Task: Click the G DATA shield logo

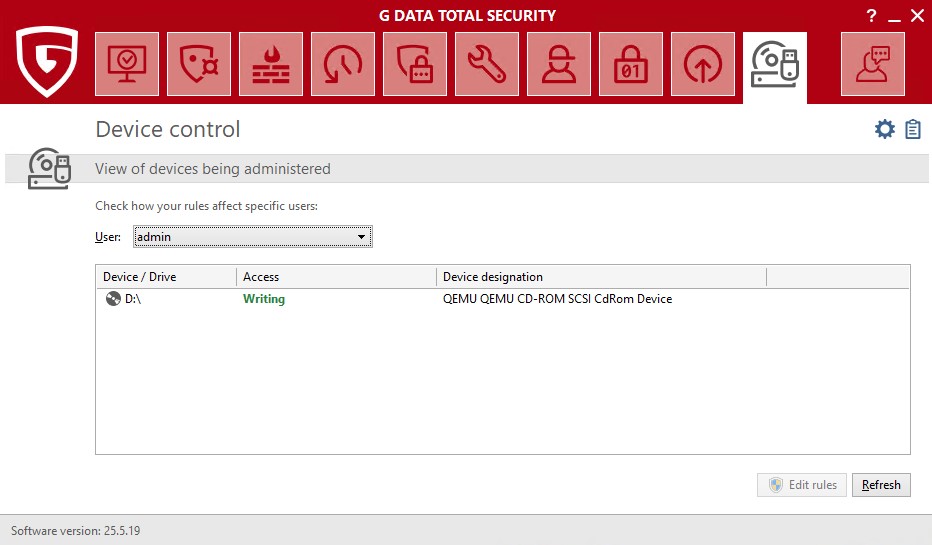Action: pos(47,61)
